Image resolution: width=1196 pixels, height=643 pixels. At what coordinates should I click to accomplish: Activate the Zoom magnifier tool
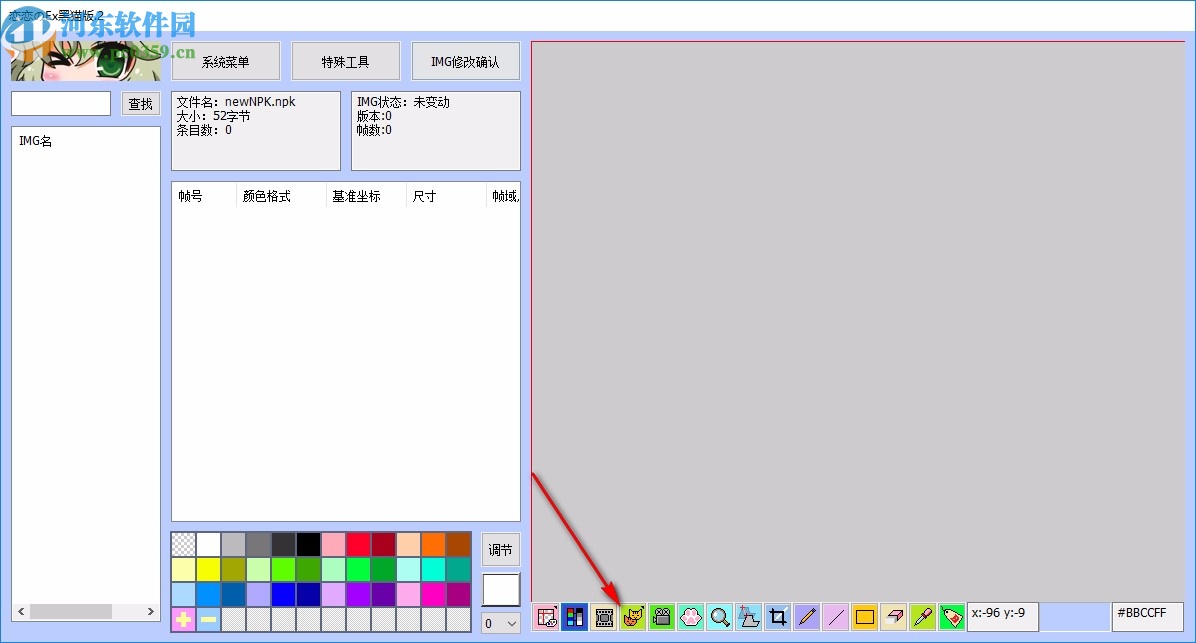click(719, 617)
